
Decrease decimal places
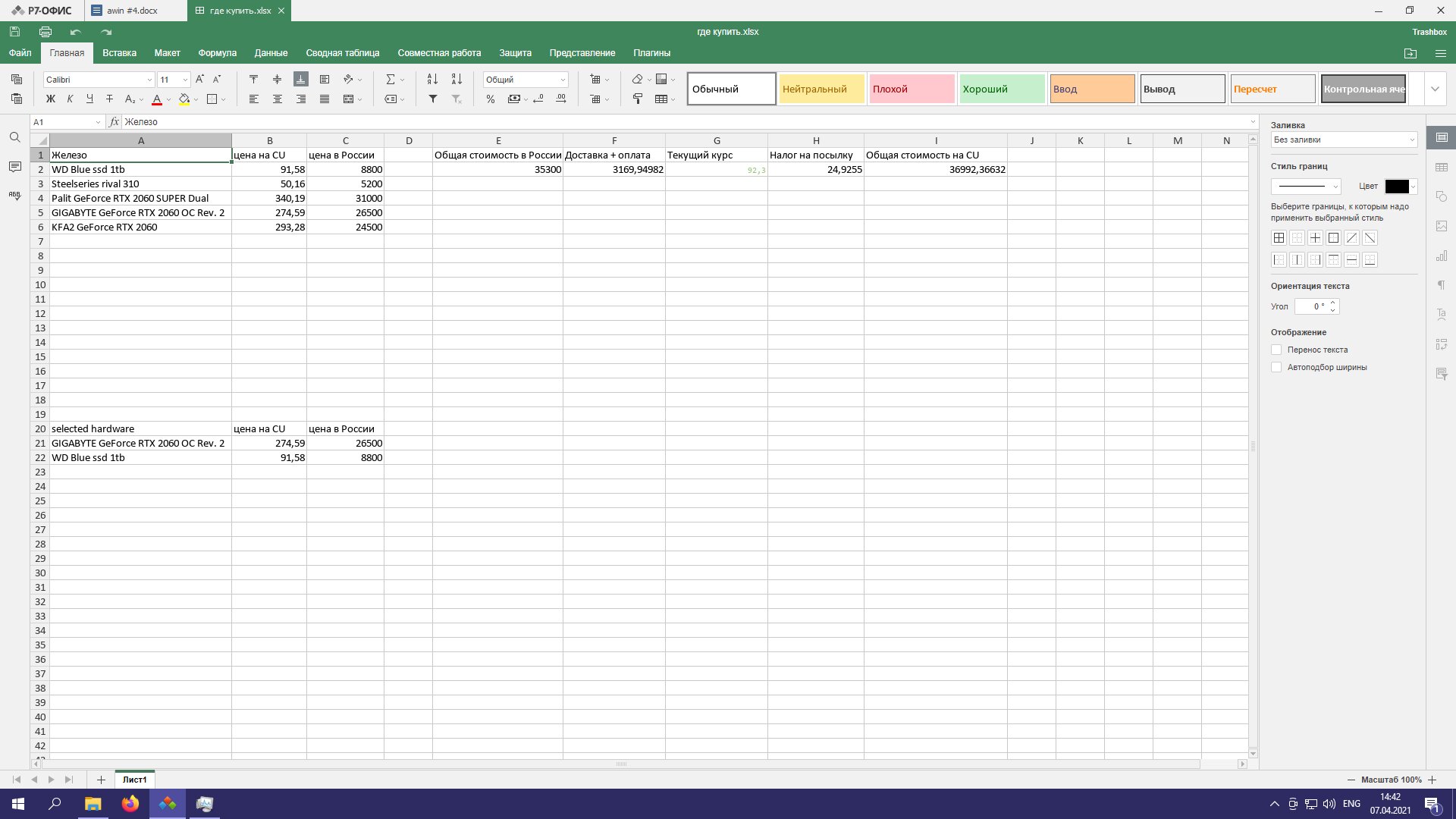click(538, 99)
